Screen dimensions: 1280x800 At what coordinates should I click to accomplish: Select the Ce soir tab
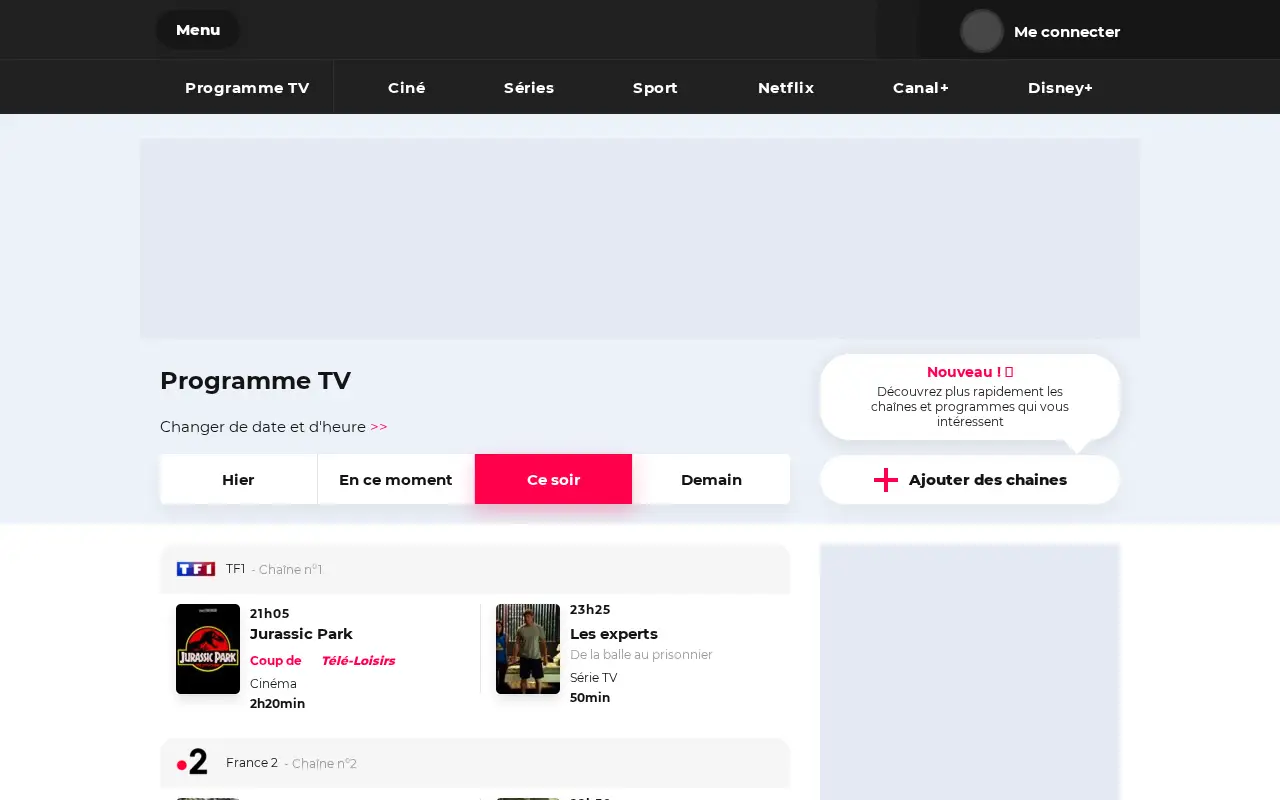pyautogui.click(x=553, y=479)
